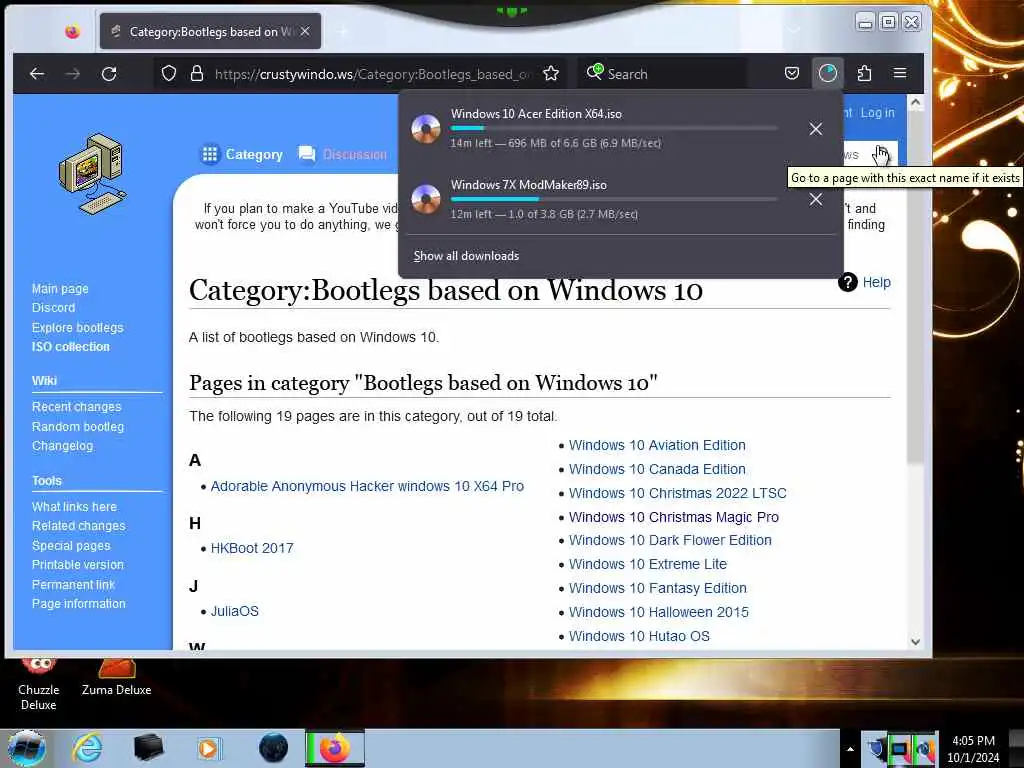This screenshot has width=1024, height=768.
Task: Go back using the browser back arrow
Action: click(37, 74)
